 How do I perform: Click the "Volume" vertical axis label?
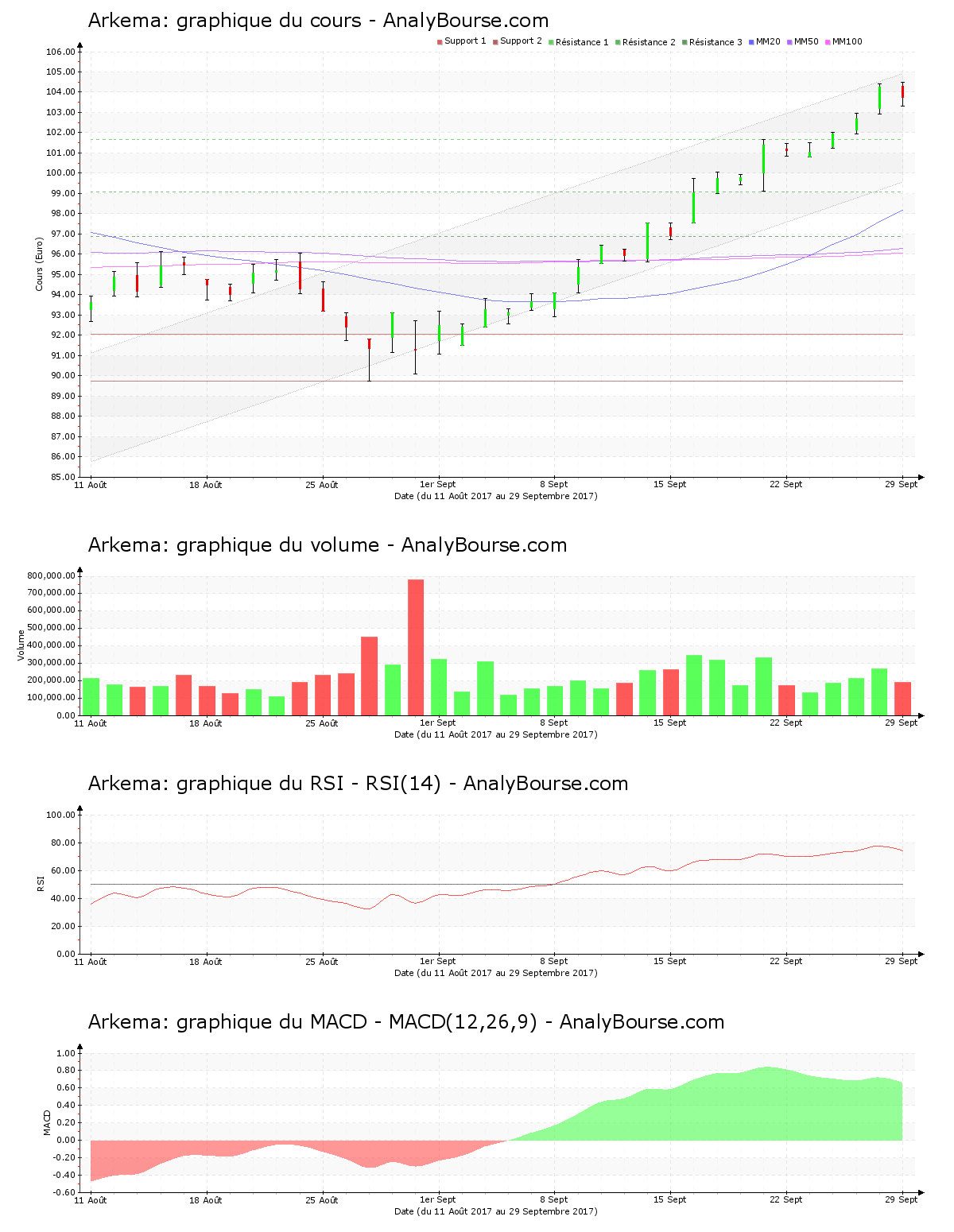(21, 645)
